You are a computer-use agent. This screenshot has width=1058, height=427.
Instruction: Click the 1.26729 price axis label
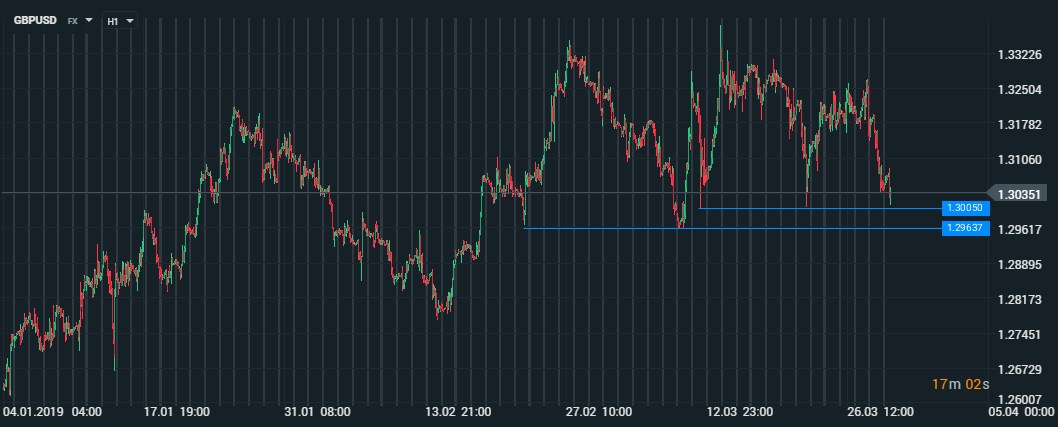tap(1018, 370)
